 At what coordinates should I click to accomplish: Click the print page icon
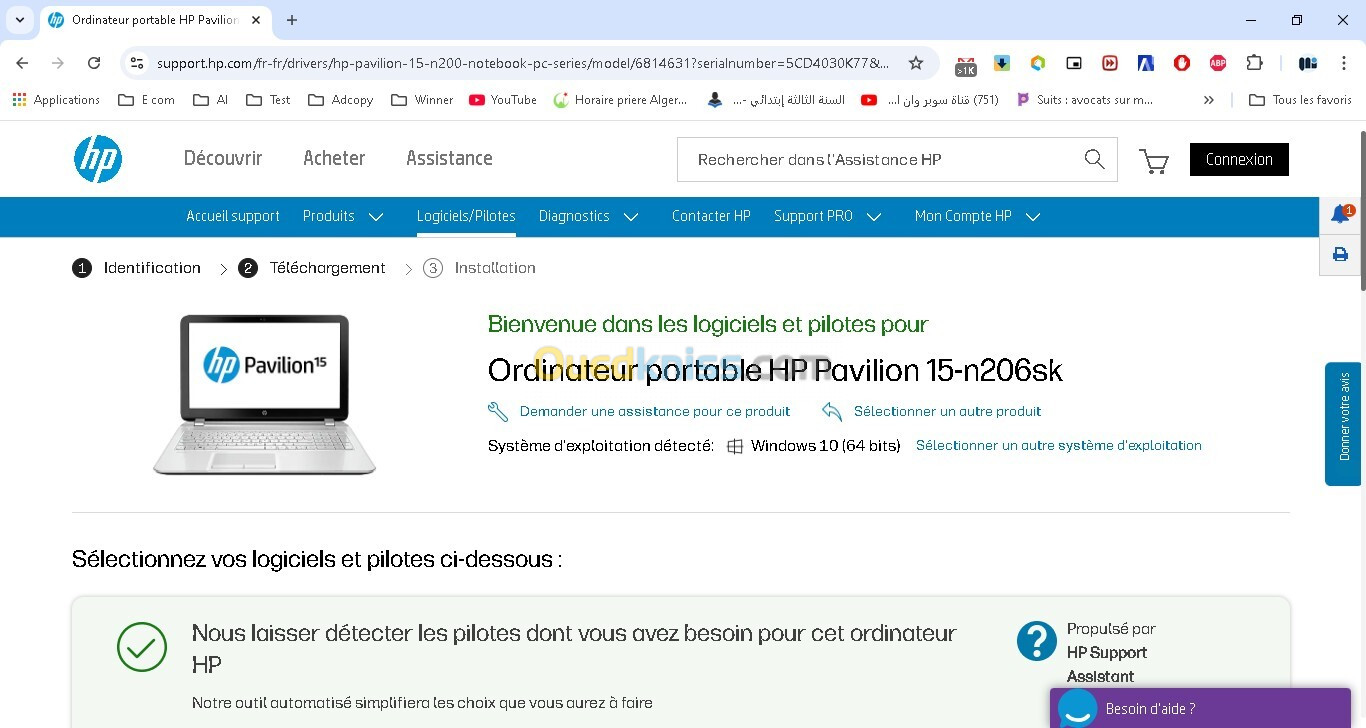point(1340,255)
